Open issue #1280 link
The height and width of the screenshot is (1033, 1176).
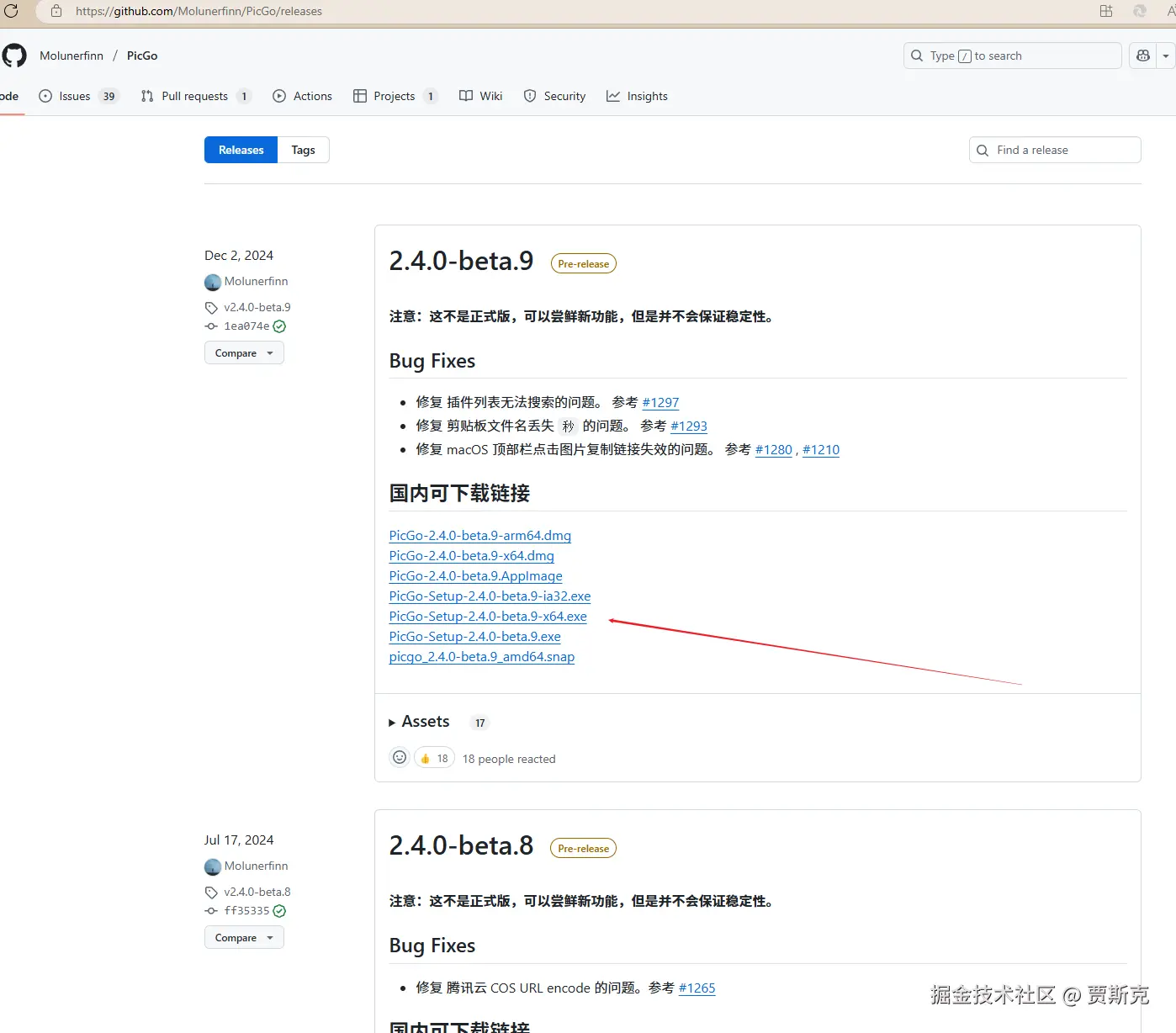[x=774, y=450]
